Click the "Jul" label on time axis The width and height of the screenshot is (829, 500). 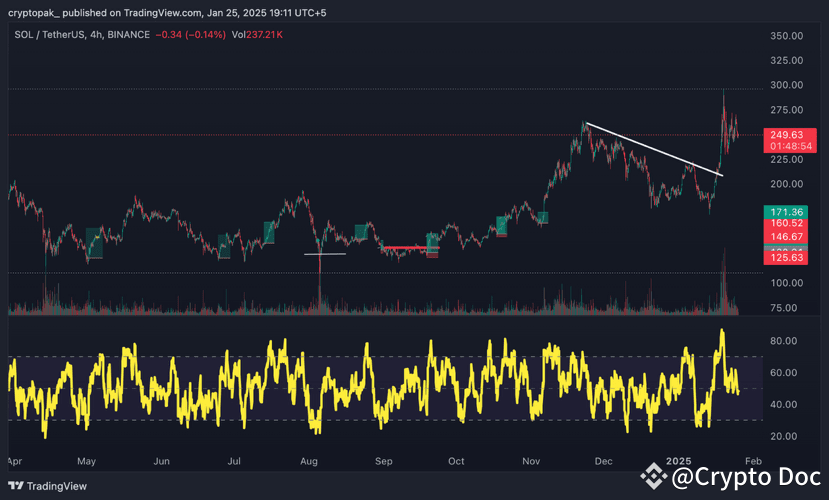[x=234, y=461]
